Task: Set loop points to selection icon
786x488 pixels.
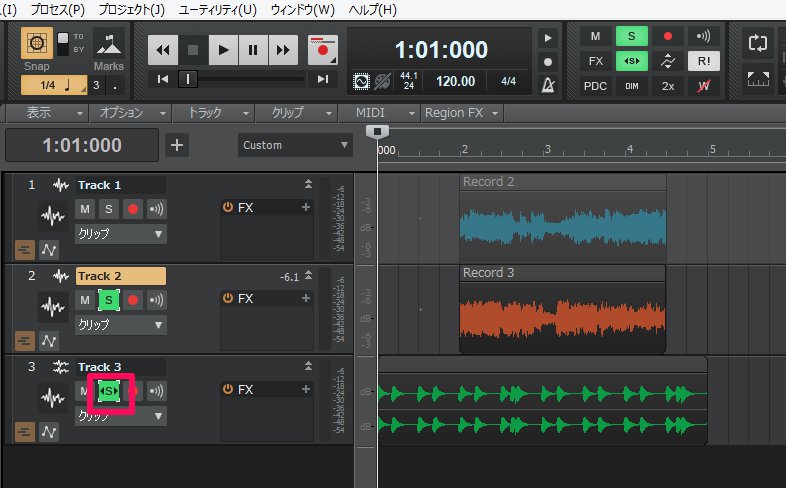Action: [x=757, y=79]
